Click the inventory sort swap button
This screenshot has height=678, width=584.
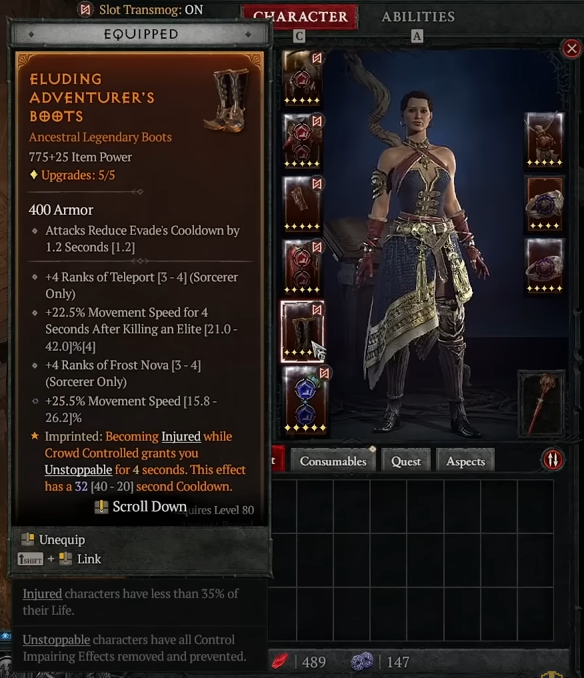[553, 460]
